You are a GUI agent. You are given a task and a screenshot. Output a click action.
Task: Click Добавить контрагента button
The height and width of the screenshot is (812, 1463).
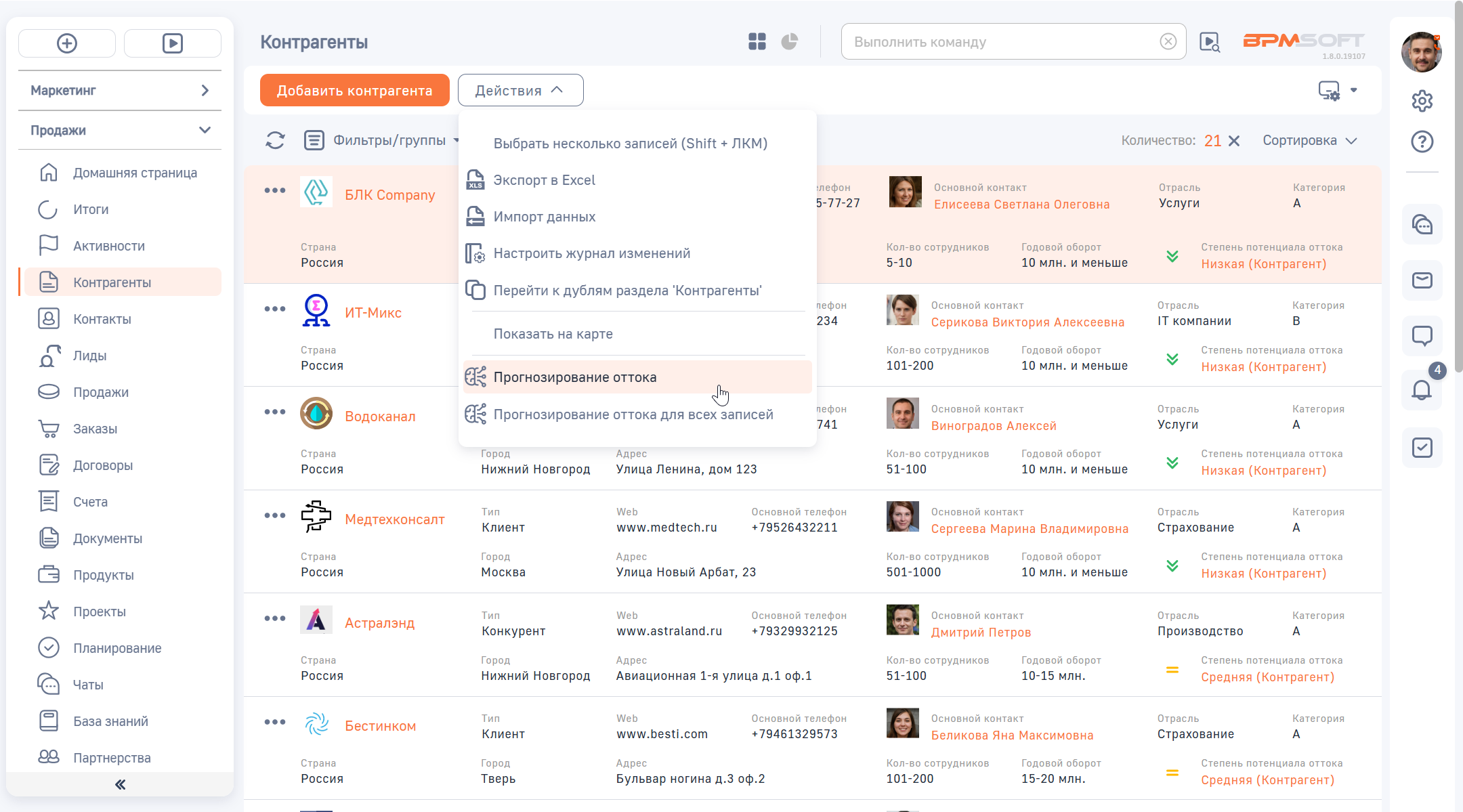(354, 91)
